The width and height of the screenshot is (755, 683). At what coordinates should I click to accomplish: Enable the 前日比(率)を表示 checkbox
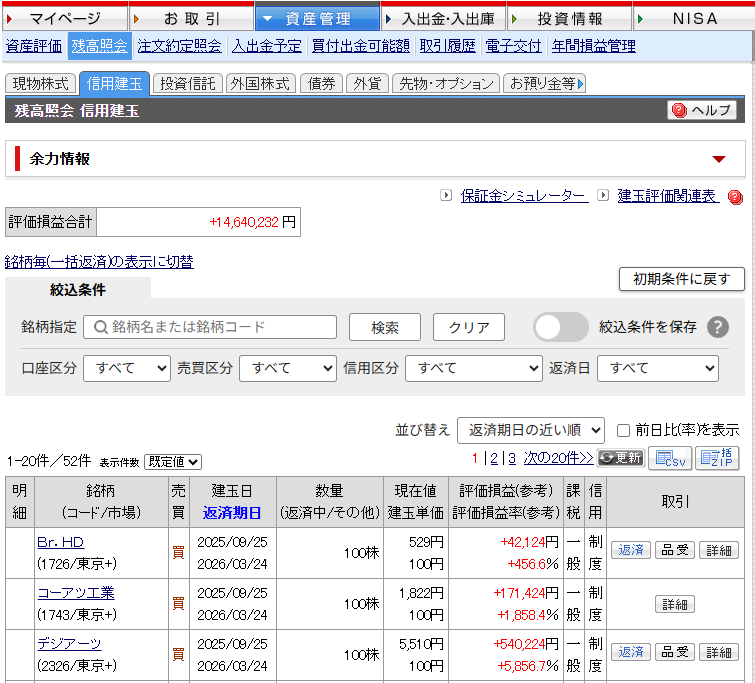624,431
